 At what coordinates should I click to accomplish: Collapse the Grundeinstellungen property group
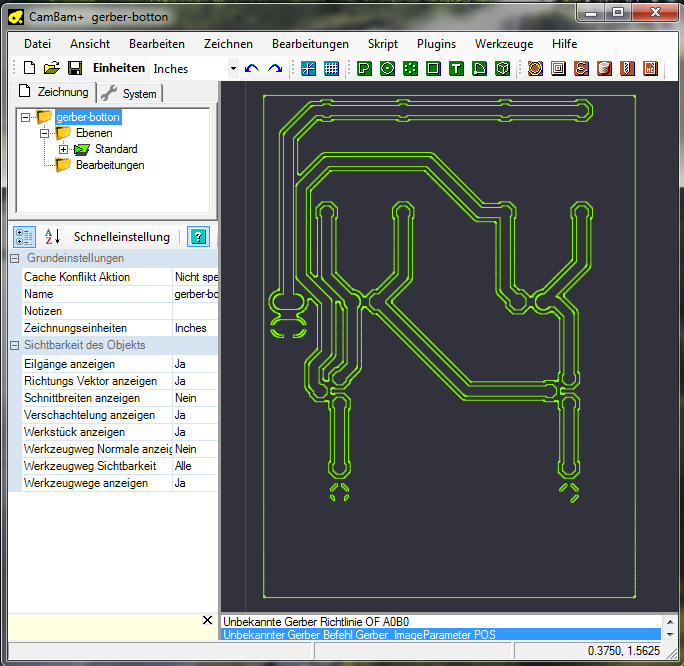[15, 259]
